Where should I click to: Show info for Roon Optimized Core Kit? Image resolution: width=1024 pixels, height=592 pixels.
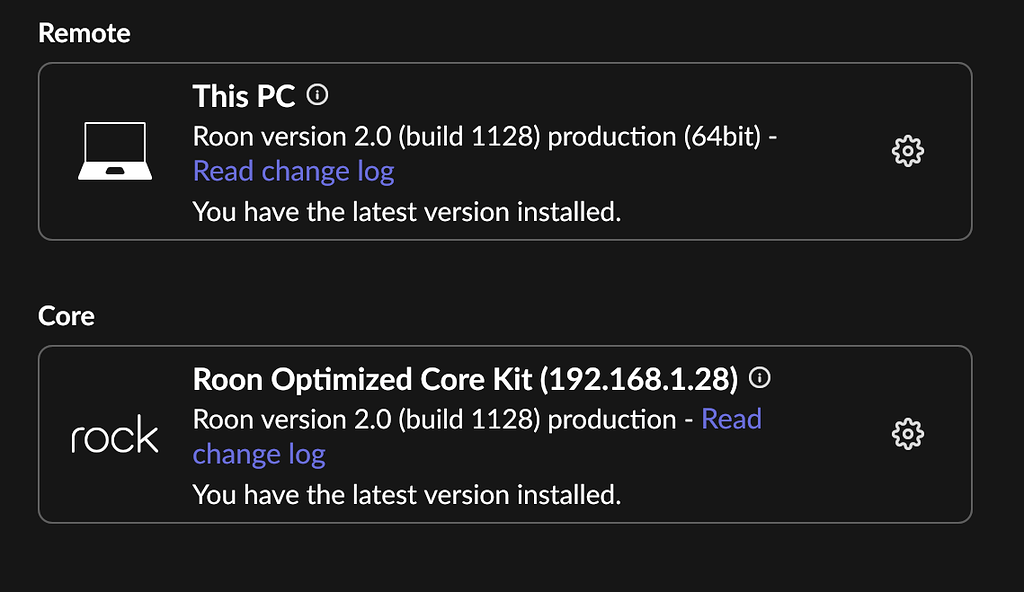[760, 378]
